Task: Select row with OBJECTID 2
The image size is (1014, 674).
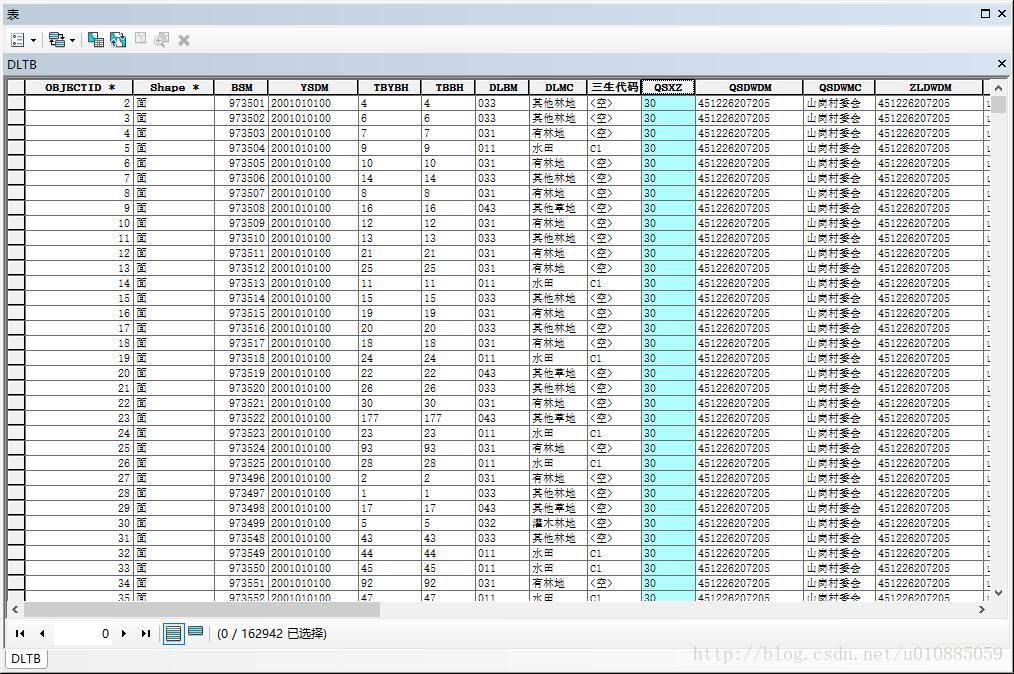Action: click(x=16, y=103)
